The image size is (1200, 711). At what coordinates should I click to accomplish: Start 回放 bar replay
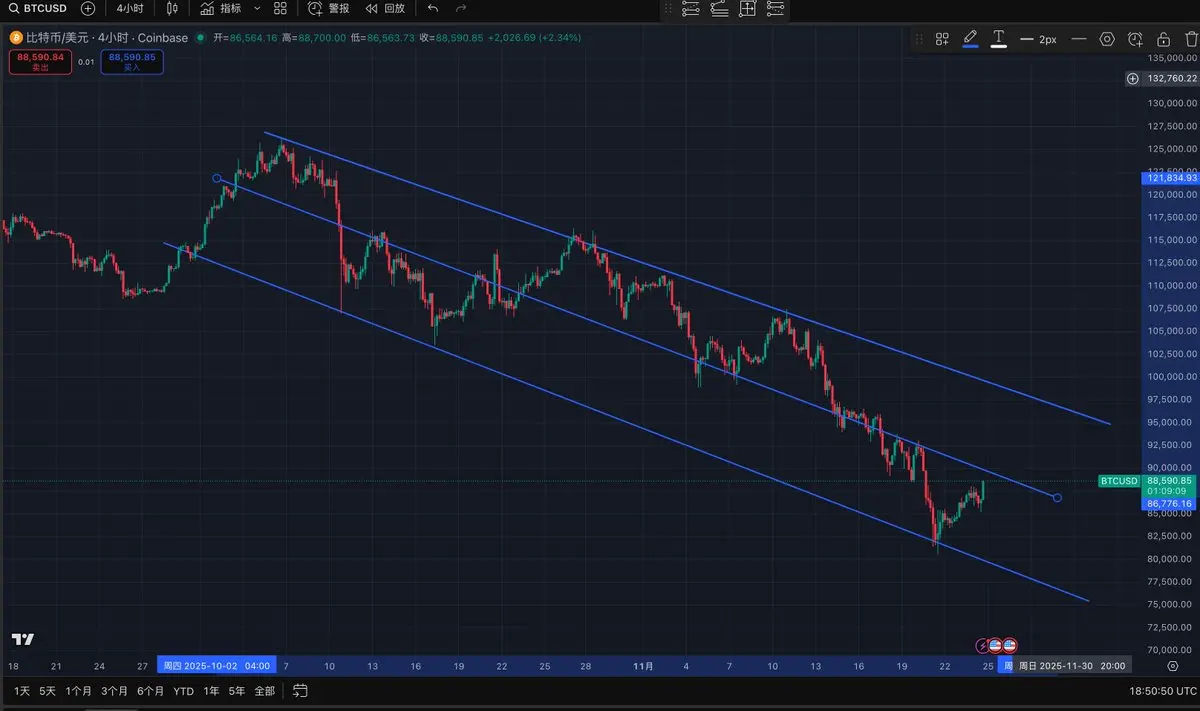(385, 8)
